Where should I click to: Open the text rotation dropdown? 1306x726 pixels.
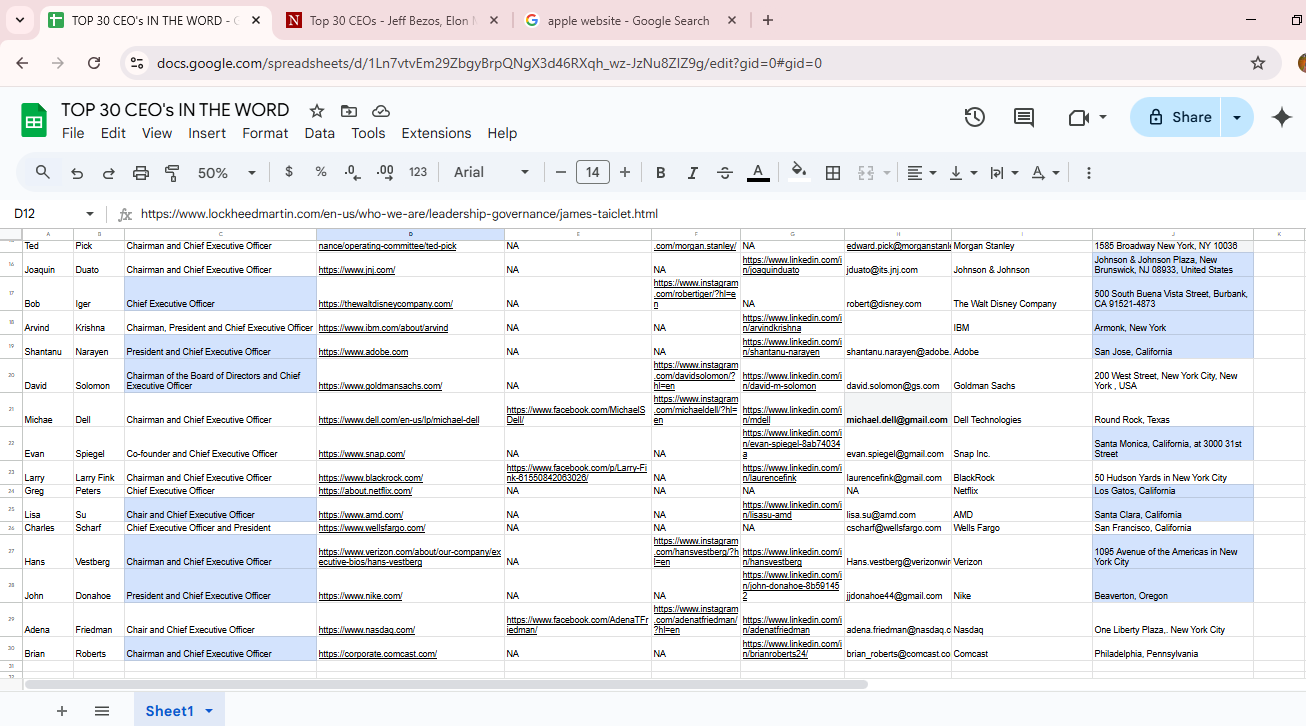pos(1045,172)
